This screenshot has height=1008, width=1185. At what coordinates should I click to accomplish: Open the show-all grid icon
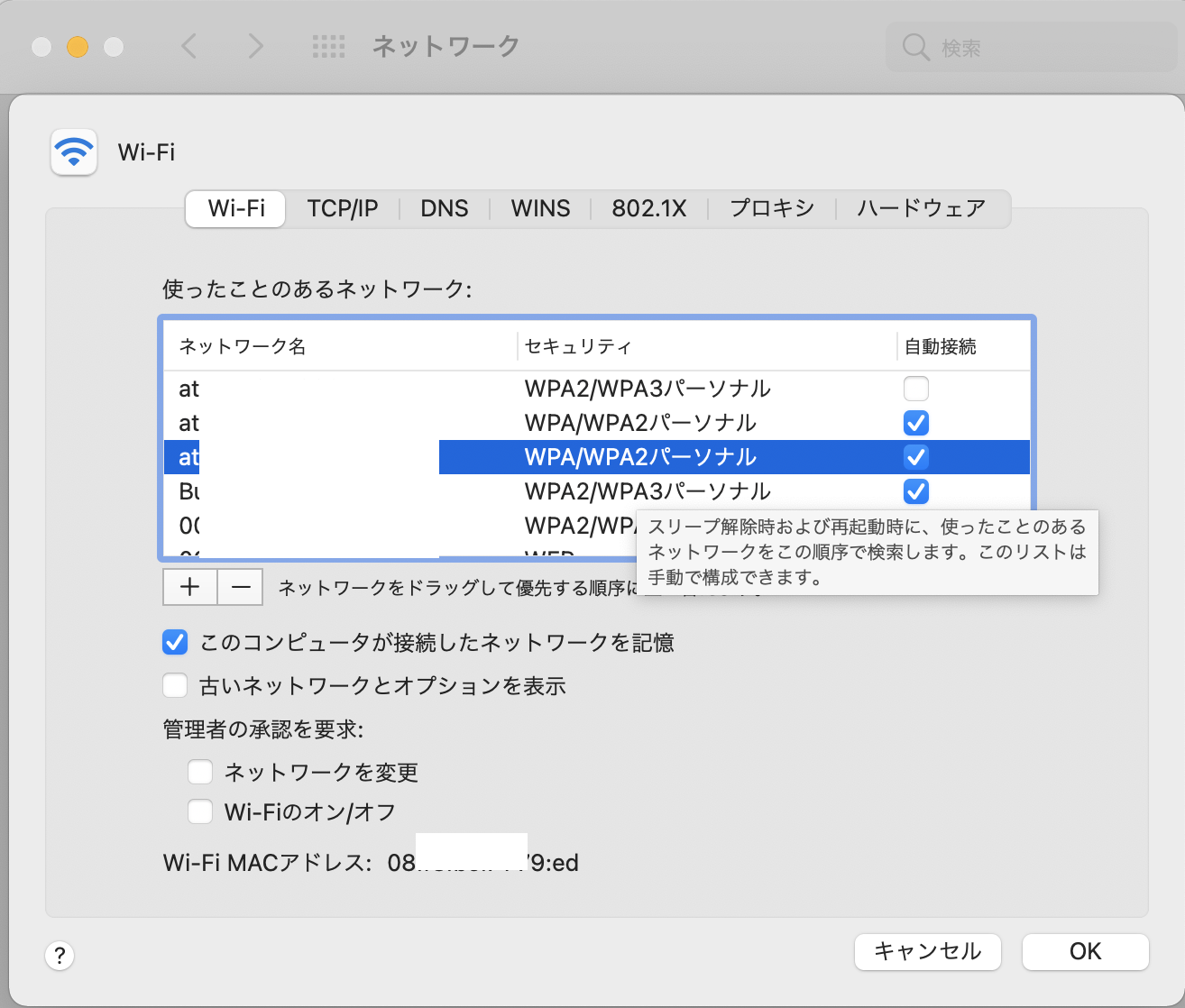click(328, 47)
